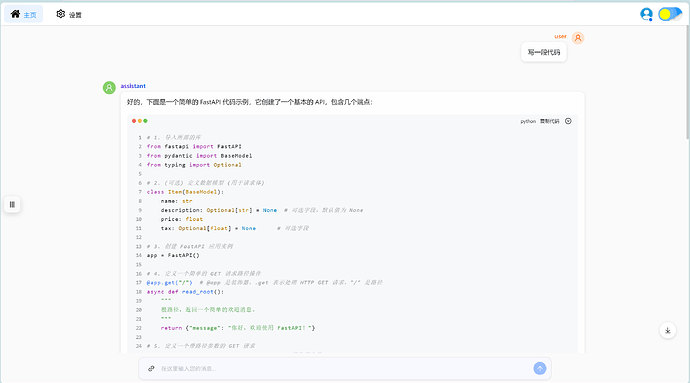Screen dimensions: 690x383
Task: Click the green assistant avatar icon
Action: click(109, 88)
